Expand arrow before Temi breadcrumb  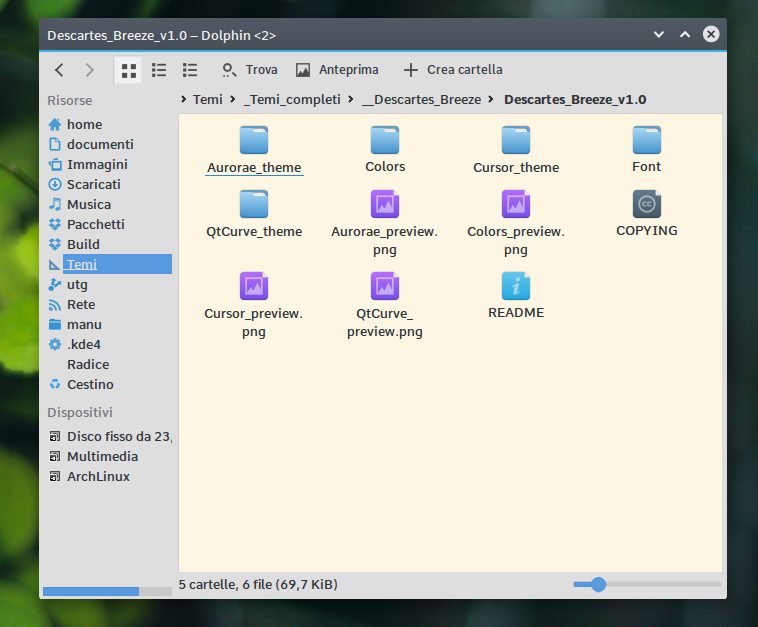tap(183, 99)
